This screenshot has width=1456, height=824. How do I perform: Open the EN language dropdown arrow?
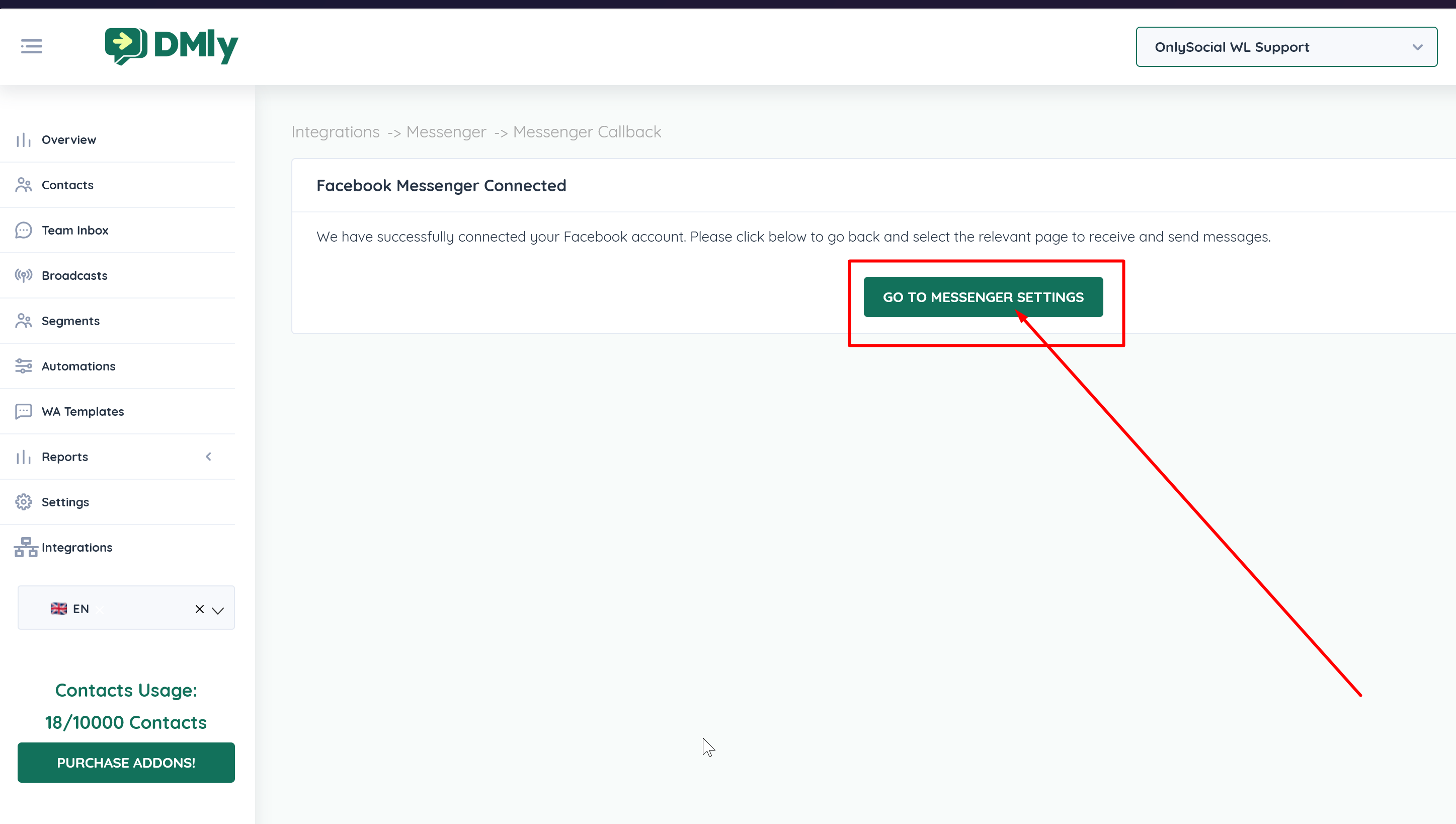[218, 610]
